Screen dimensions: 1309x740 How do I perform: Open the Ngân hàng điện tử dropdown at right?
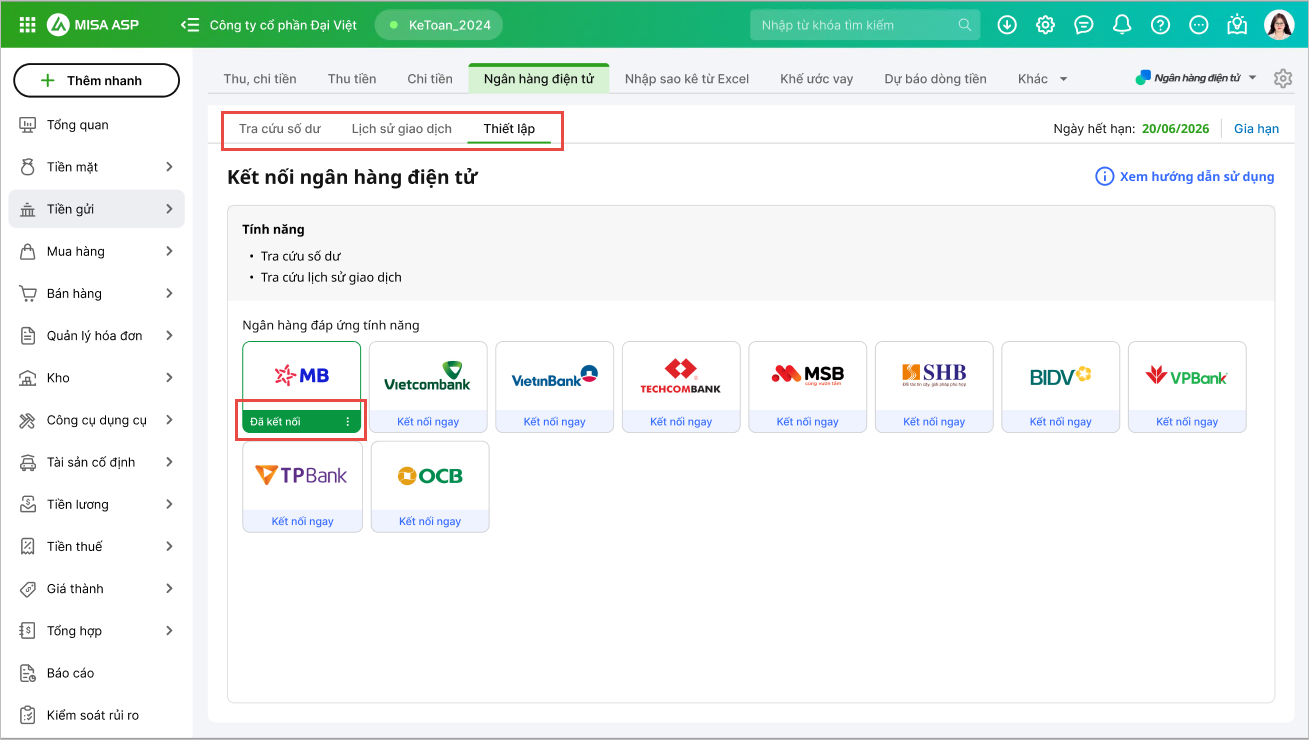1196,78
